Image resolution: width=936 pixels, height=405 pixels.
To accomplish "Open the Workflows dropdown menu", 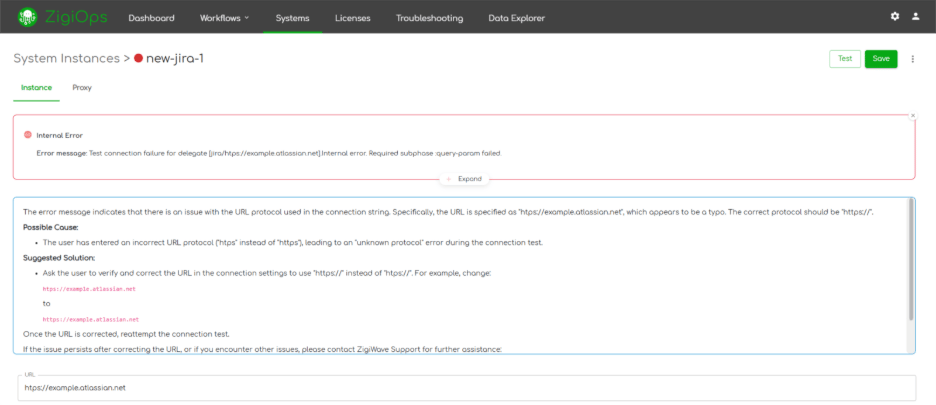I will [x=224, y=18].
